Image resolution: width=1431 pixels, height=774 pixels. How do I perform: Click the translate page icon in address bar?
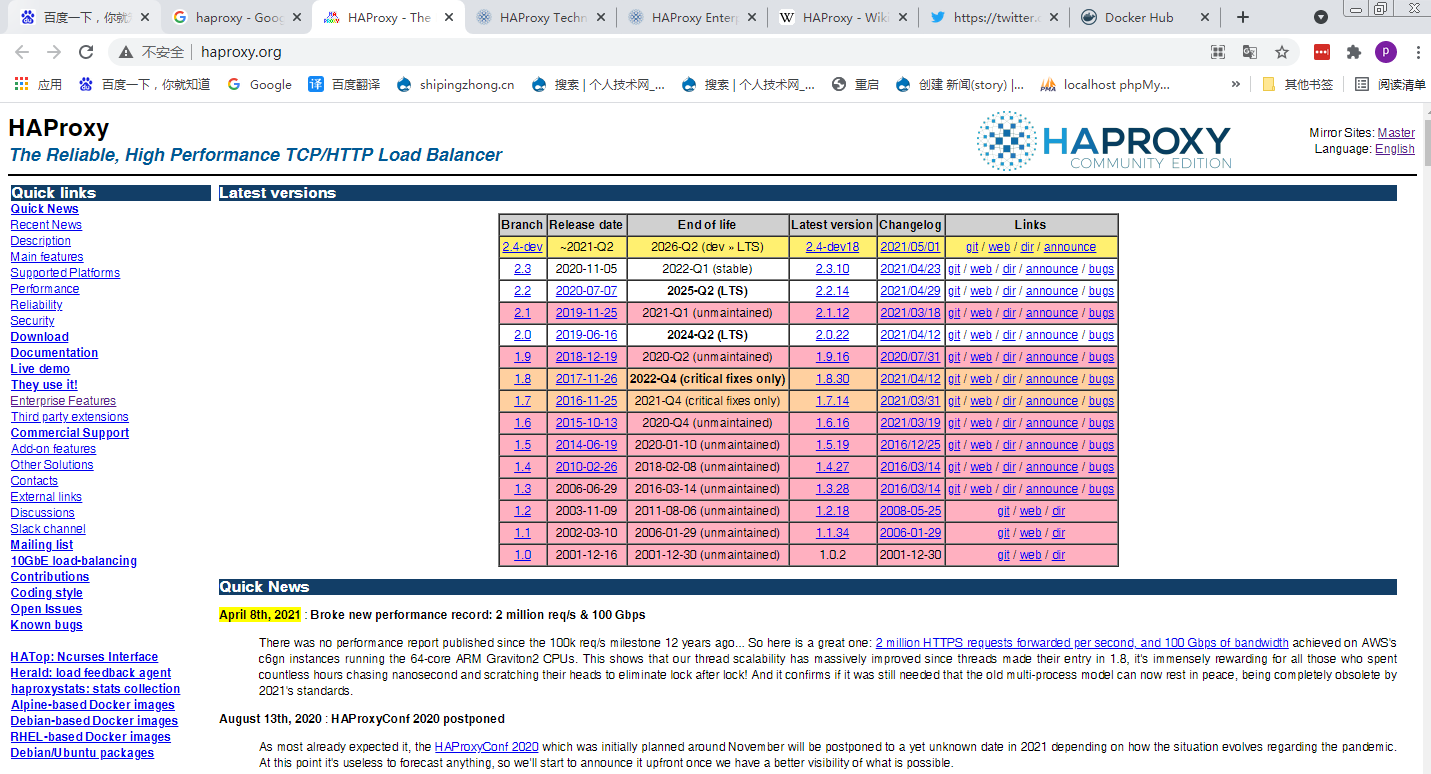tap(1250, 52)
